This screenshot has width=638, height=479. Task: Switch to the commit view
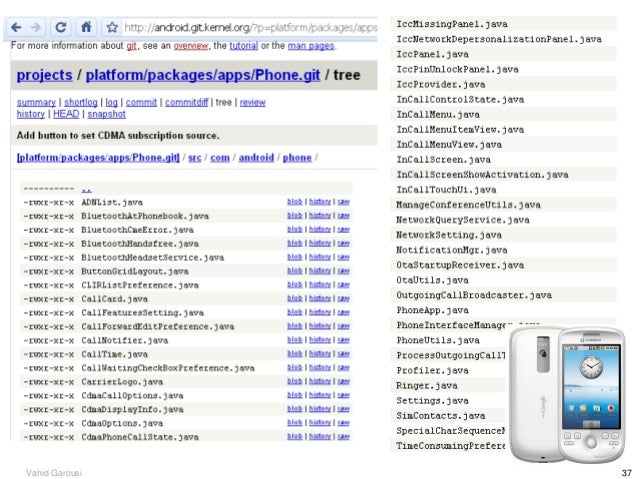coord(141,102)
